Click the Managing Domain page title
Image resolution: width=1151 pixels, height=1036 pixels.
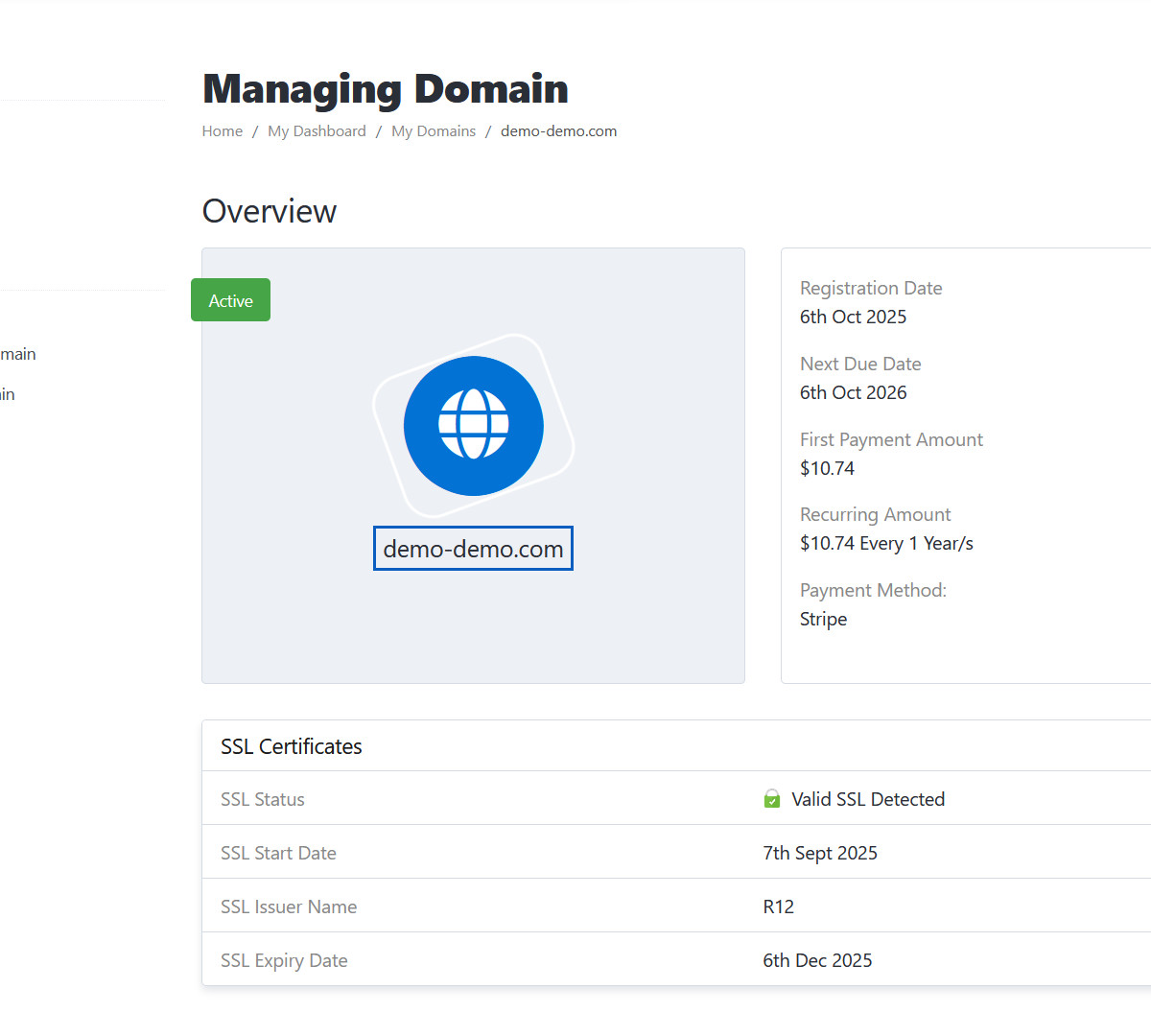tap(386, 89)
